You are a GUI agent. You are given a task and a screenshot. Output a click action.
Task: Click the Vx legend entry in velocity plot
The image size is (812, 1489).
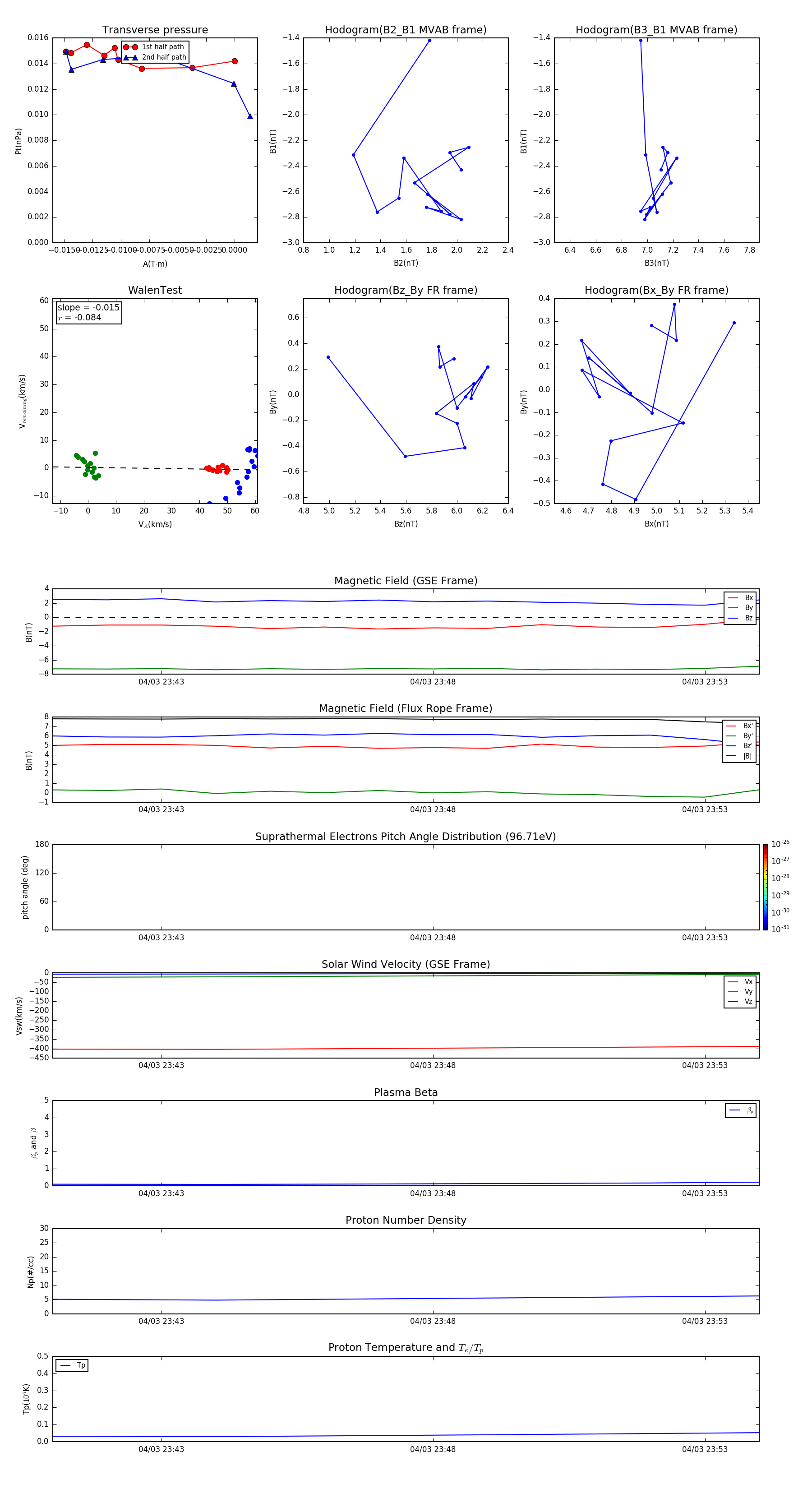(x=740, y=981)
